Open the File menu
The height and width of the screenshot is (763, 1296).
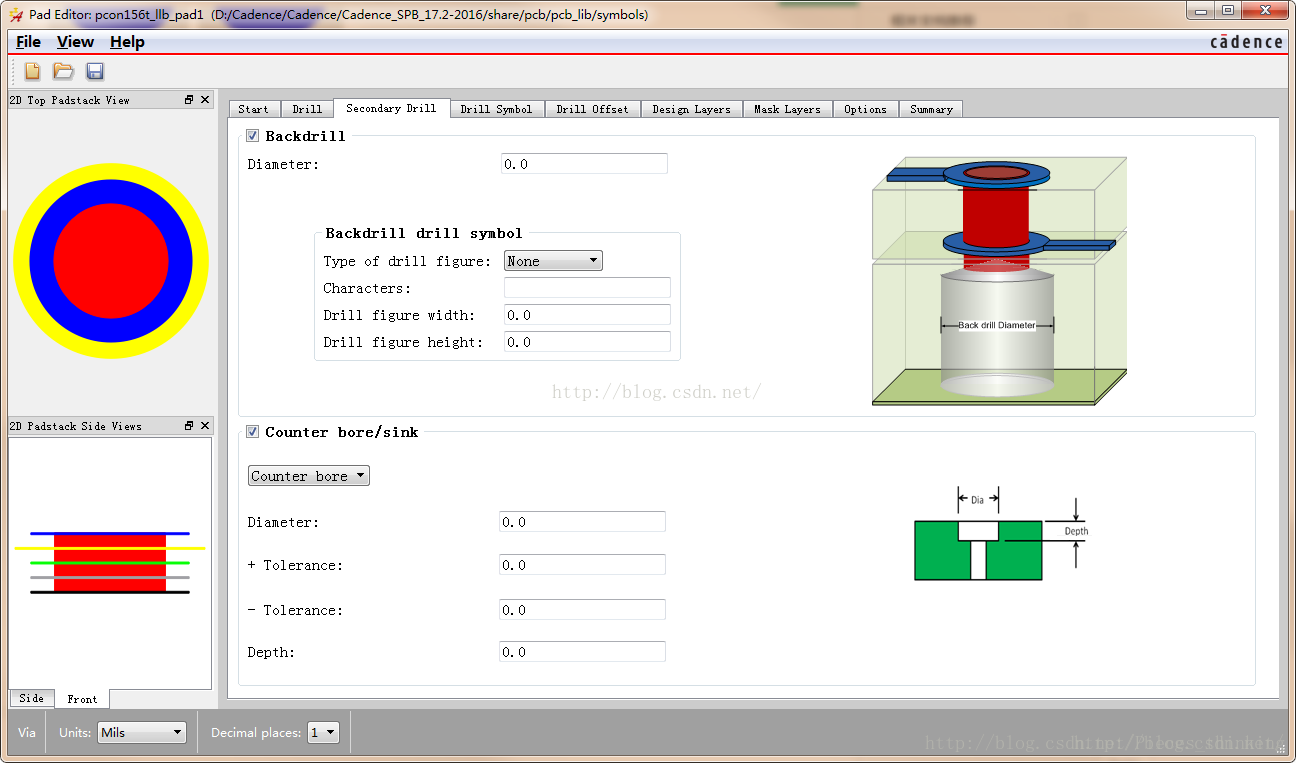click(29, 42)
